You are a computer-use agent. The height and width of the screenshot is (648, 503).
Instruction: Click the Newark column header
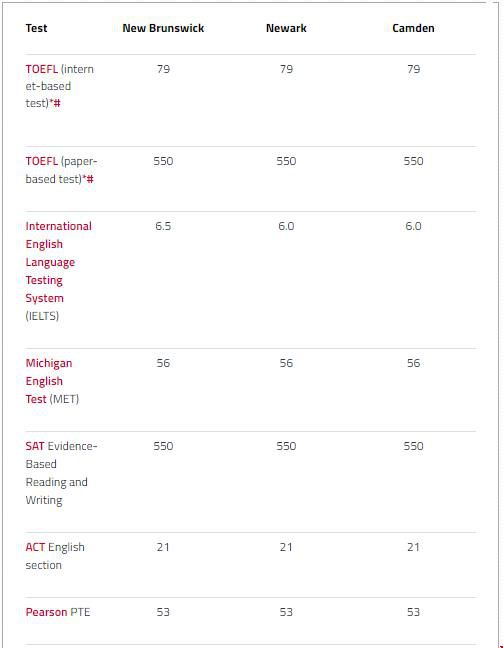pyautogui.click(x=286, y=28)
